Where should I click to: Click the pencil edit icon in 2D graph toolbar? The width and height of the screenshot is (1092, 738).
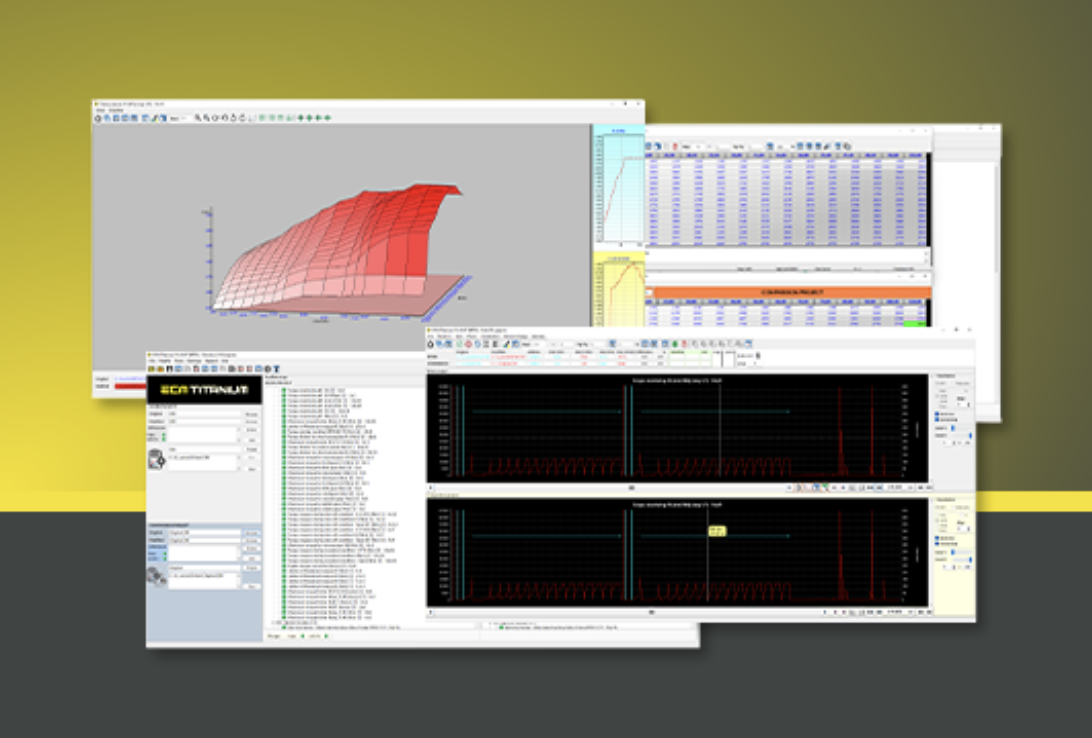pyautogui.click(x=506, y=343)
